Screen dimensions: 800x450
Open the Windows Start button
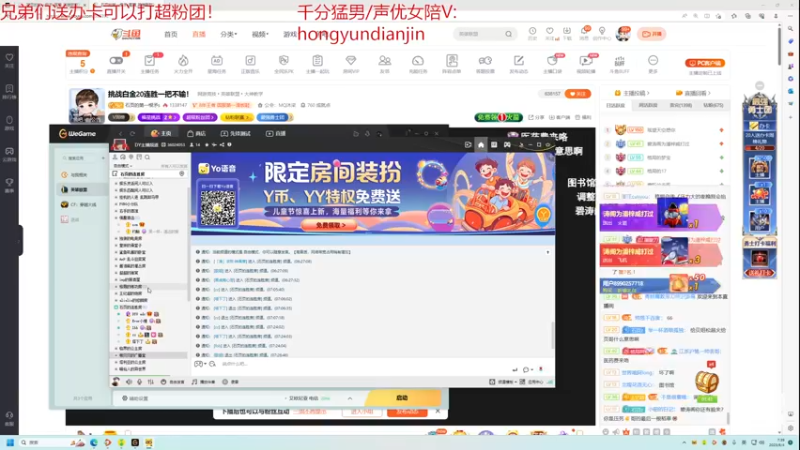(x=10, y=442)
